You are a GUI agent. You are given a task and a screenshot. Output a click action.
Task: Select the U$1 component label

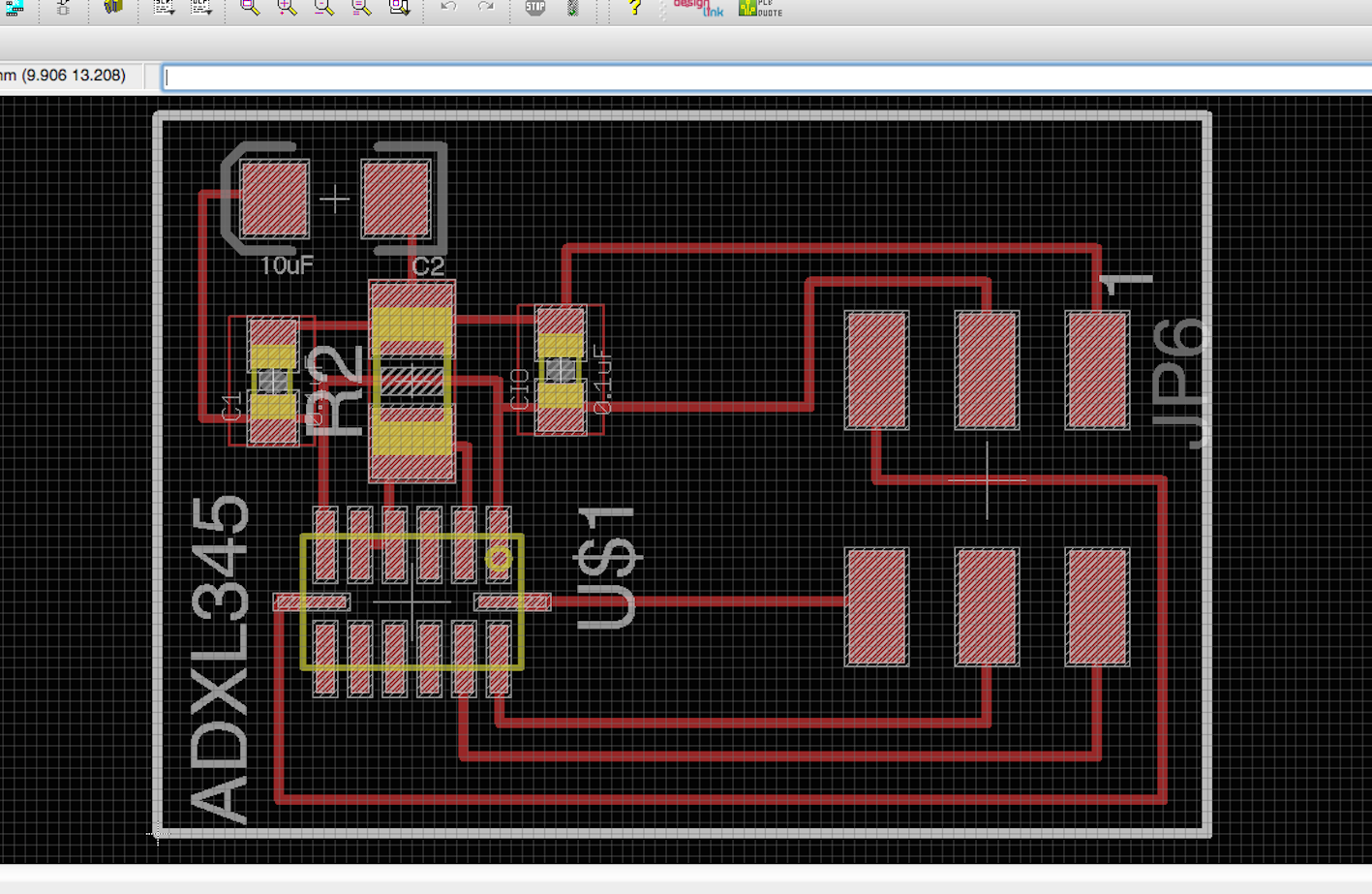(608, 569)
